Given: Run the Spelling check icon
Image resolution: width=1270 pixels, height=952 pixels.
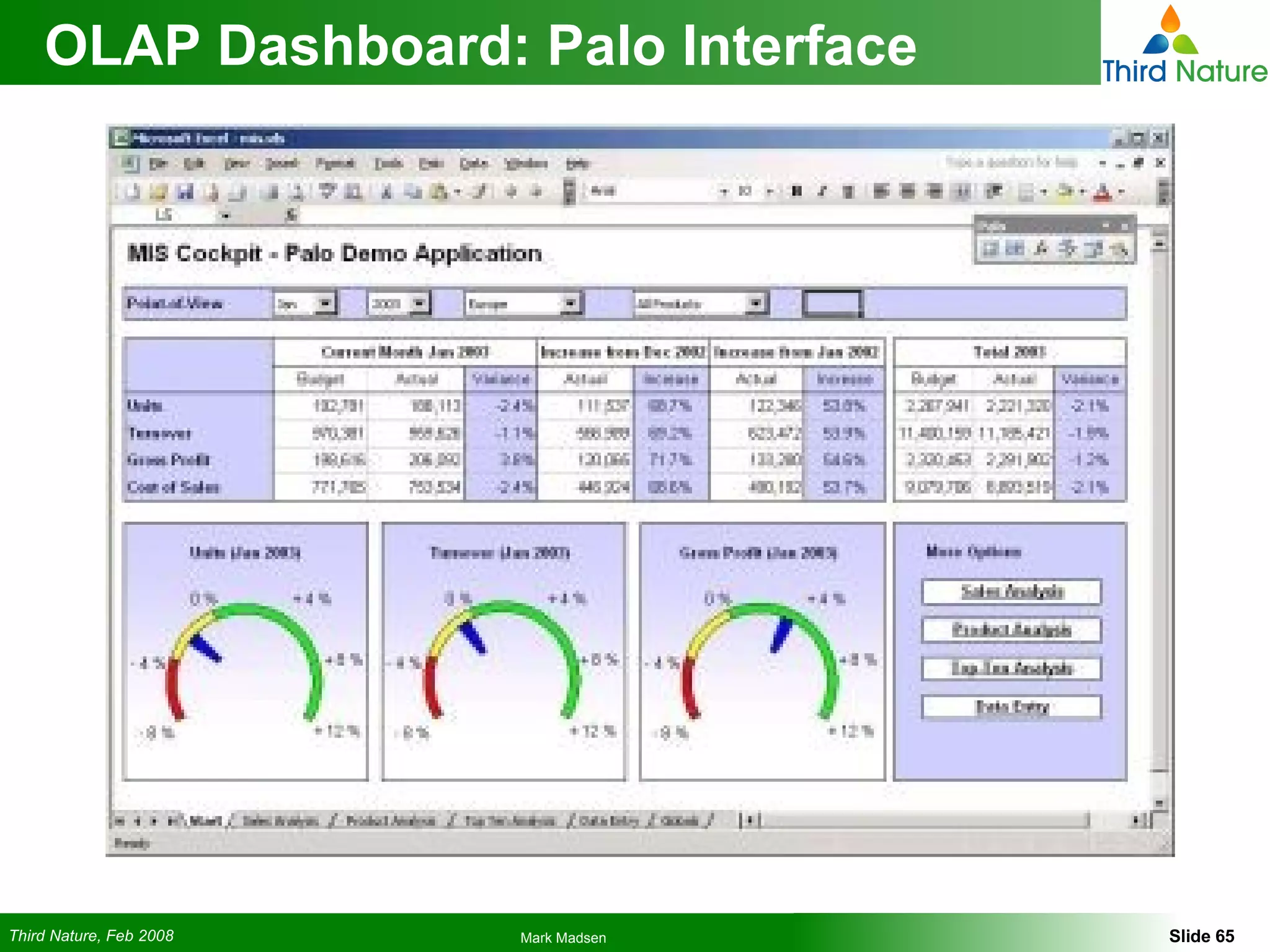Looking at the screenshot, I should (x=327, y=192).
